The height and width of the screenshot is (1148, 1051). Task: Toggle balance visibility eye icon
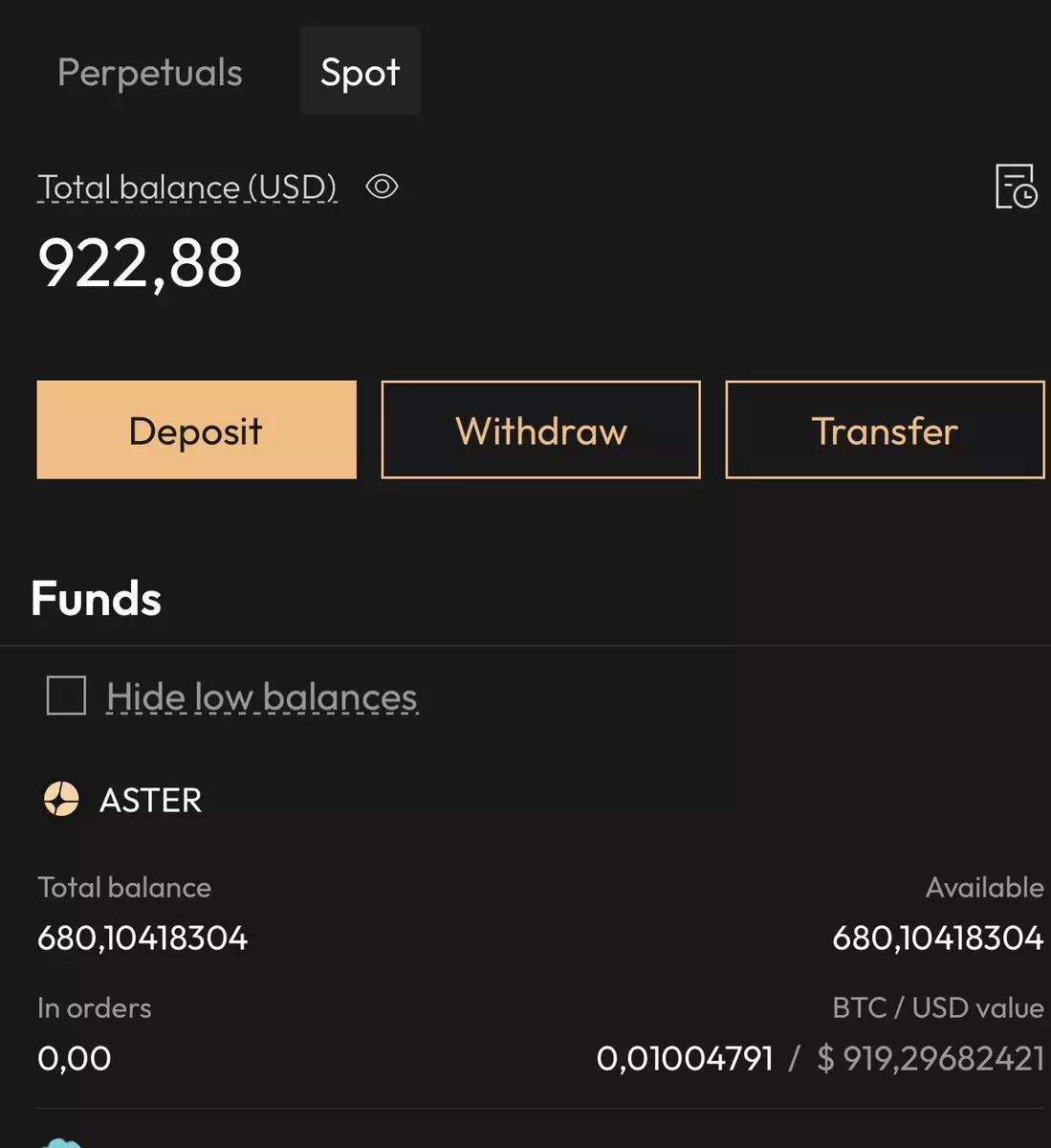(x=382, y=187)
